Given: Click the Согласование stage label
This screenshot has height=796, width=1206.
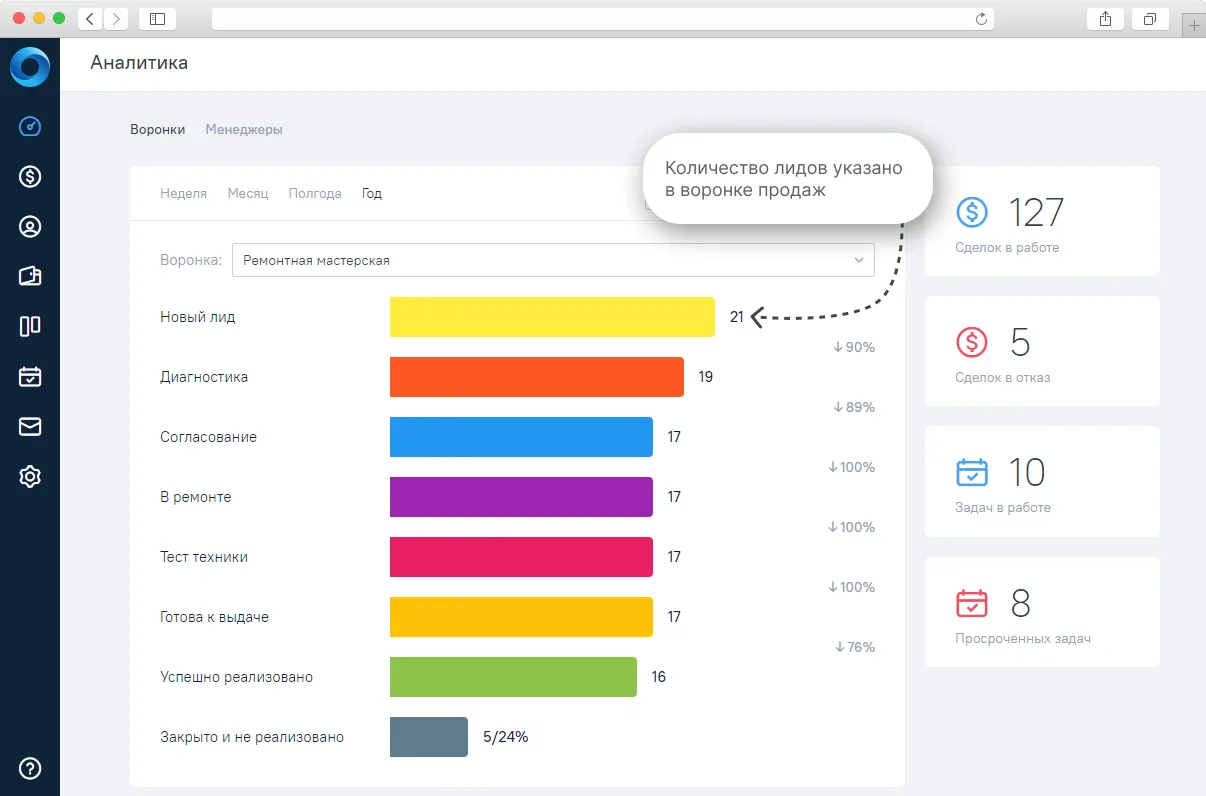Looking at the screenshot, I should coord(208,437).
